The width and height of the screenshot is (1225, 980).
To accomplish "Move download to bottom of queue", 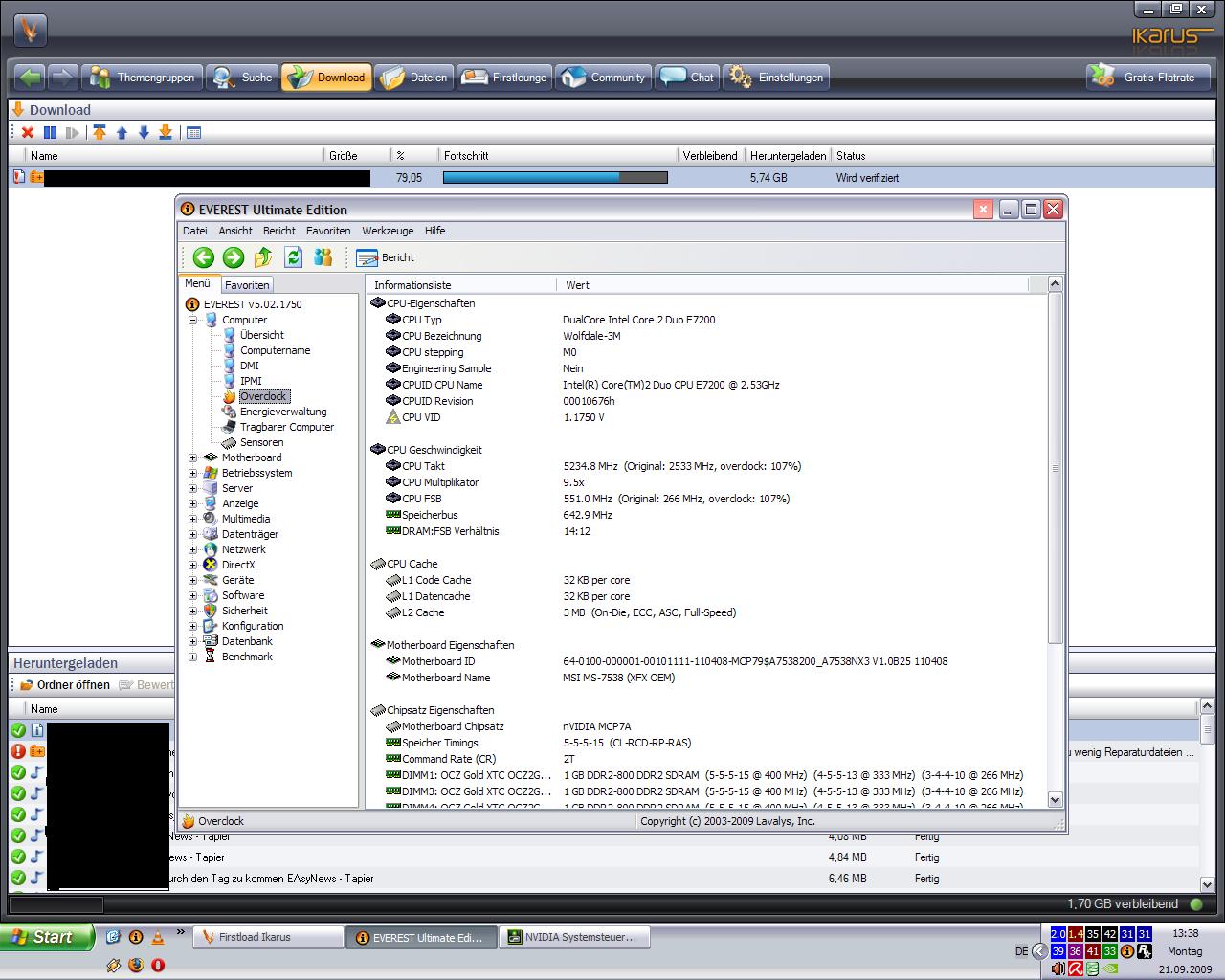I will pyautogui.click(x=166, y=133).
